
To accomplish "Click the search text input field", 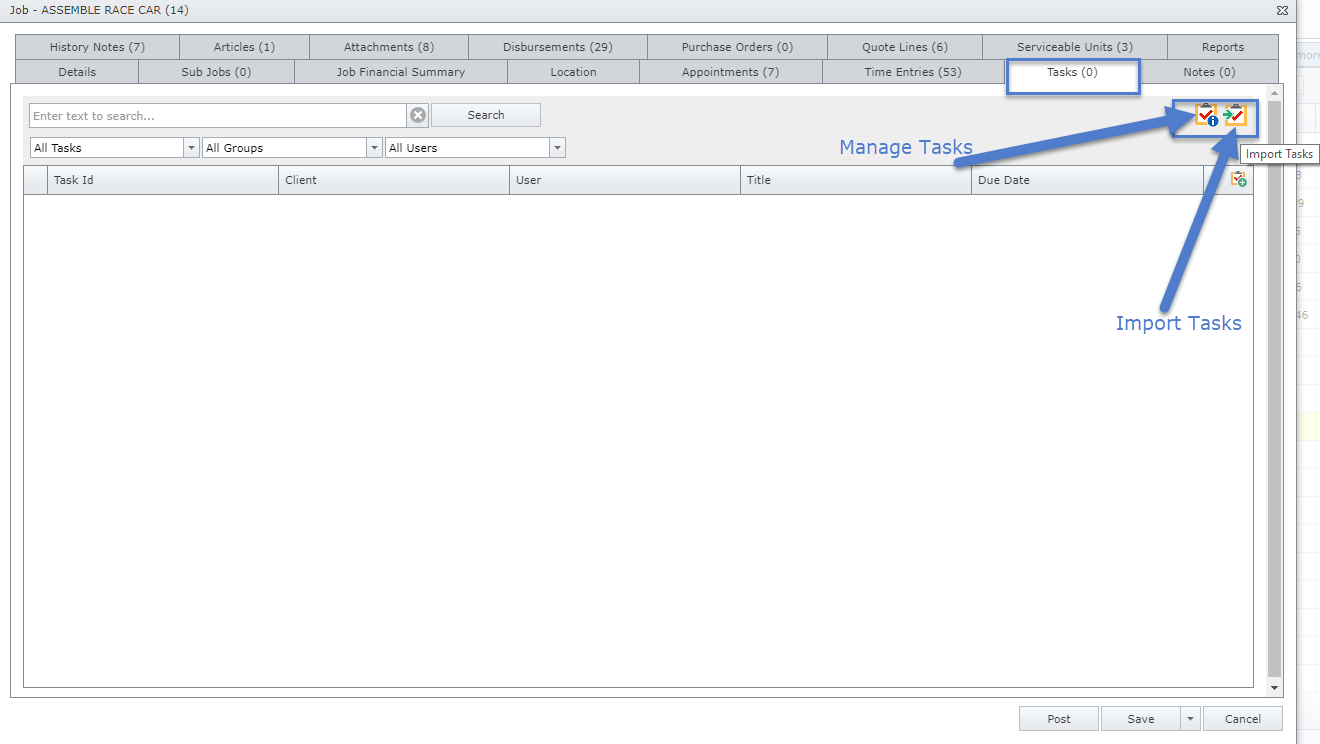I will [x=217, y=116].
